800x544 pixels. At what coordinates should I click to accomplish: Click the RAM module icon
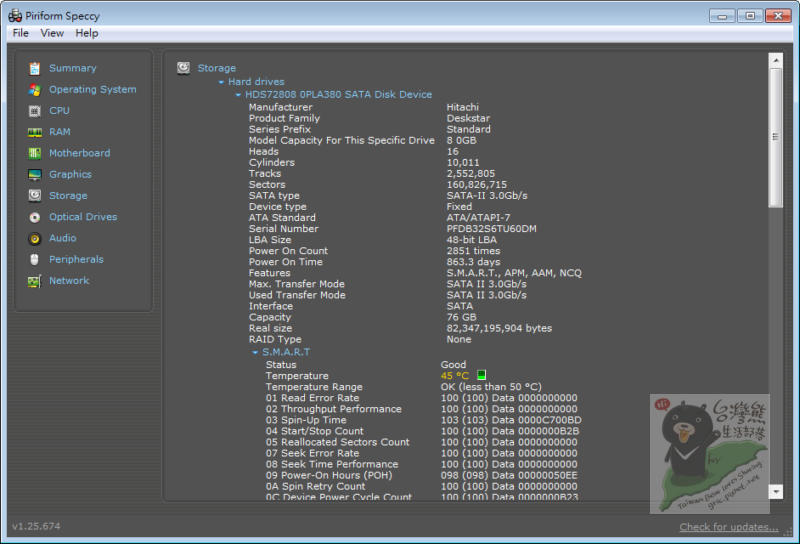(x=35, y=132)
